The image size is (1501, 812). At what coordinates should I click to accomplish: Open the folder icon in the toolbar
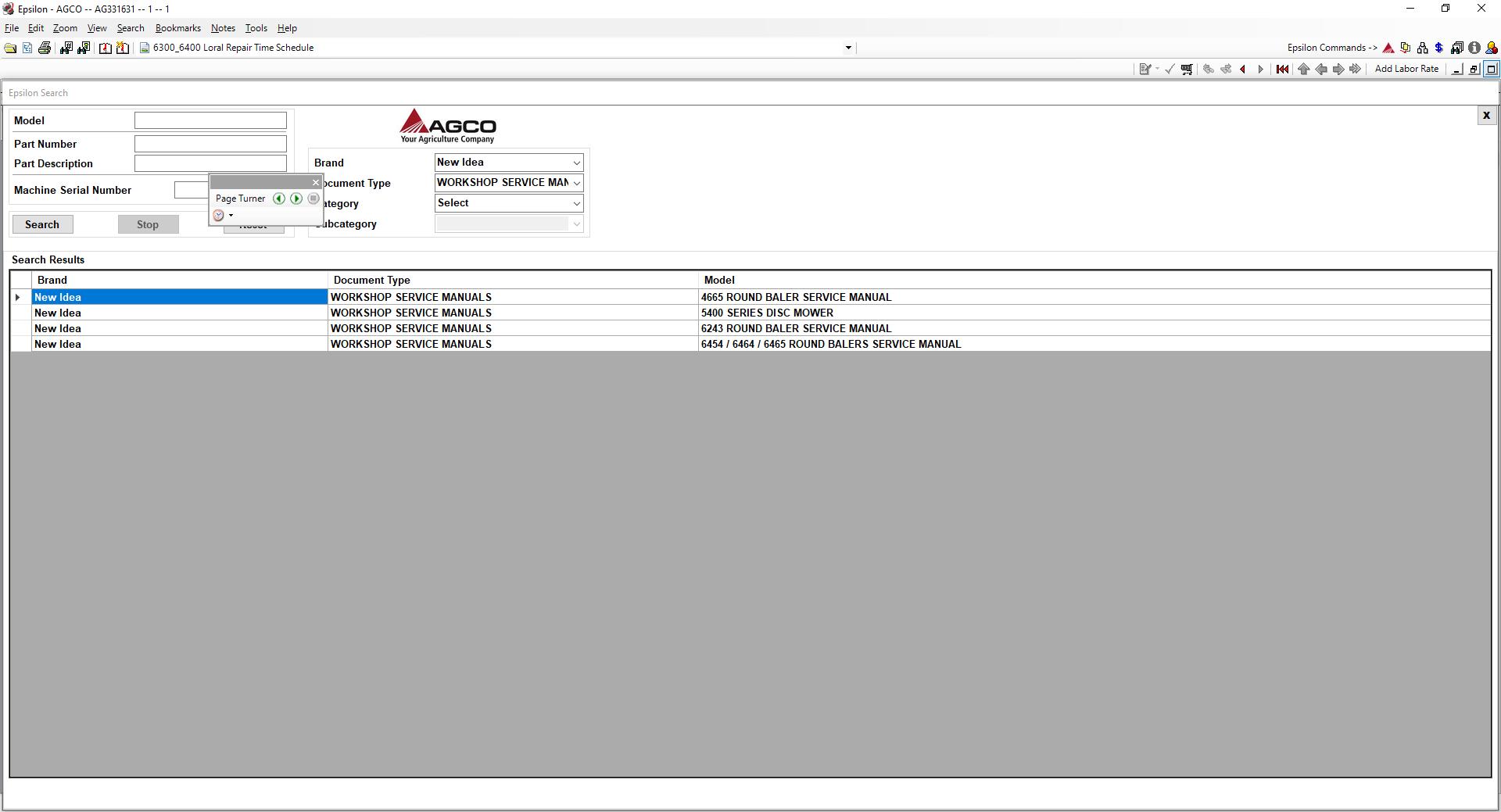pyautogui.click(x=10, y=48)
